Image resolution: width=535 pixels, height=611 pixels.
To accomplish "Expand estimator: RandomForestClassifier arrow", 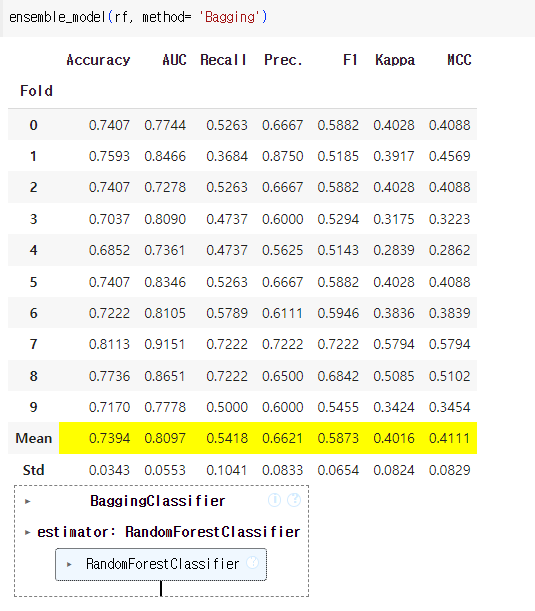I will click(27, 532).
